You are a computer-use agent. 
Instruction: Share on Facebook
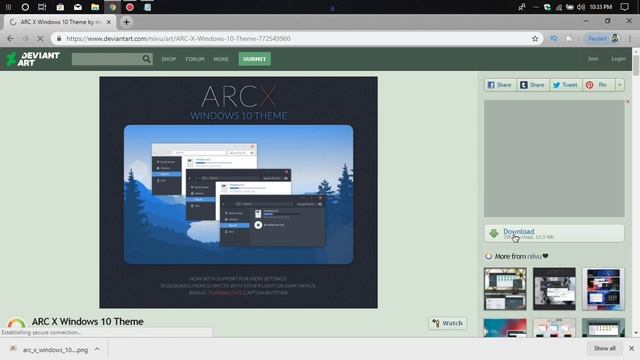(x=500, y=85)
